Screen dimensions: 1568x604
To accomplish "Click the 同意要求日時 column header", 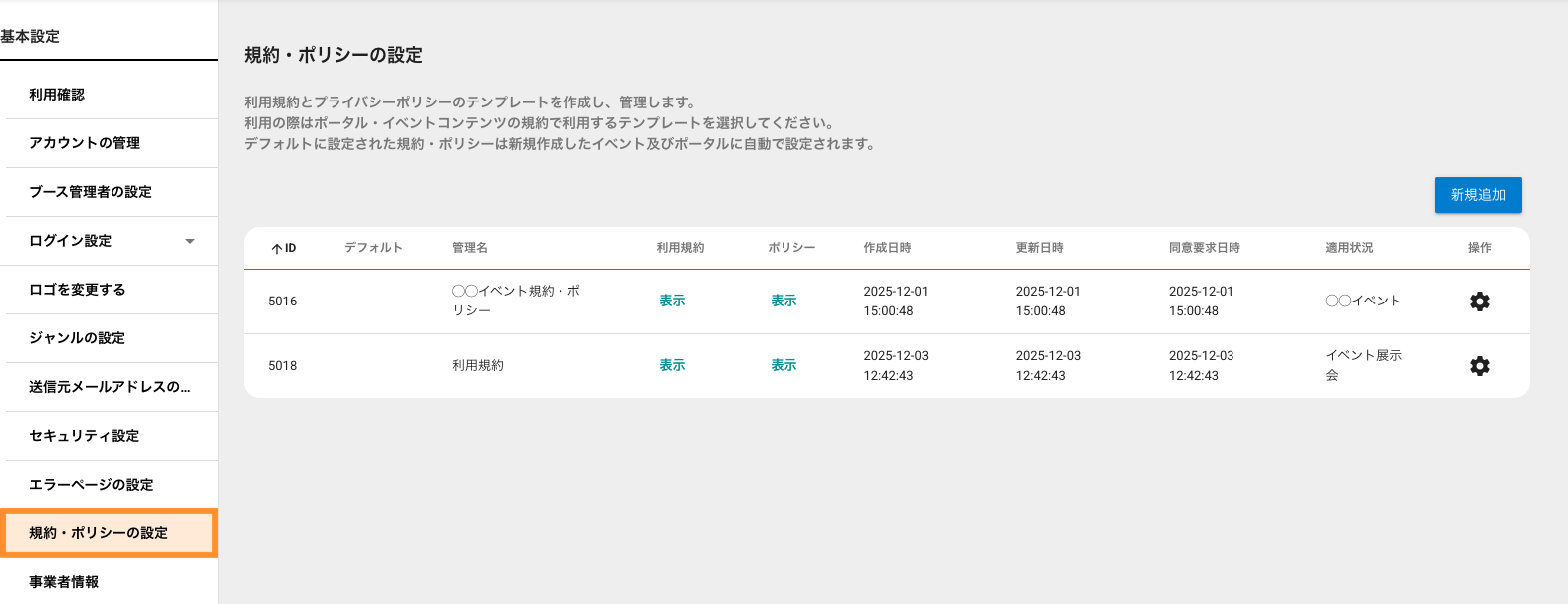I will pos(1205,248).
